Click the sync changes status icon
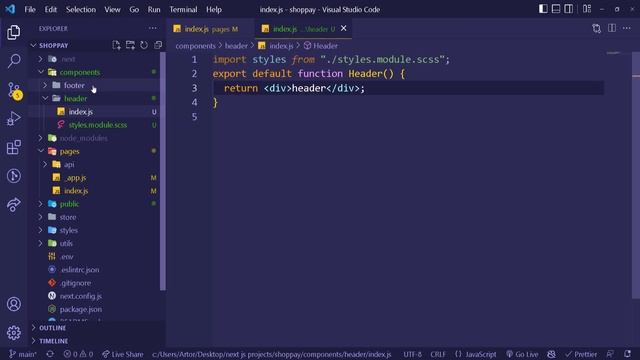The image size is (640, 360). (x=50, y=354)
